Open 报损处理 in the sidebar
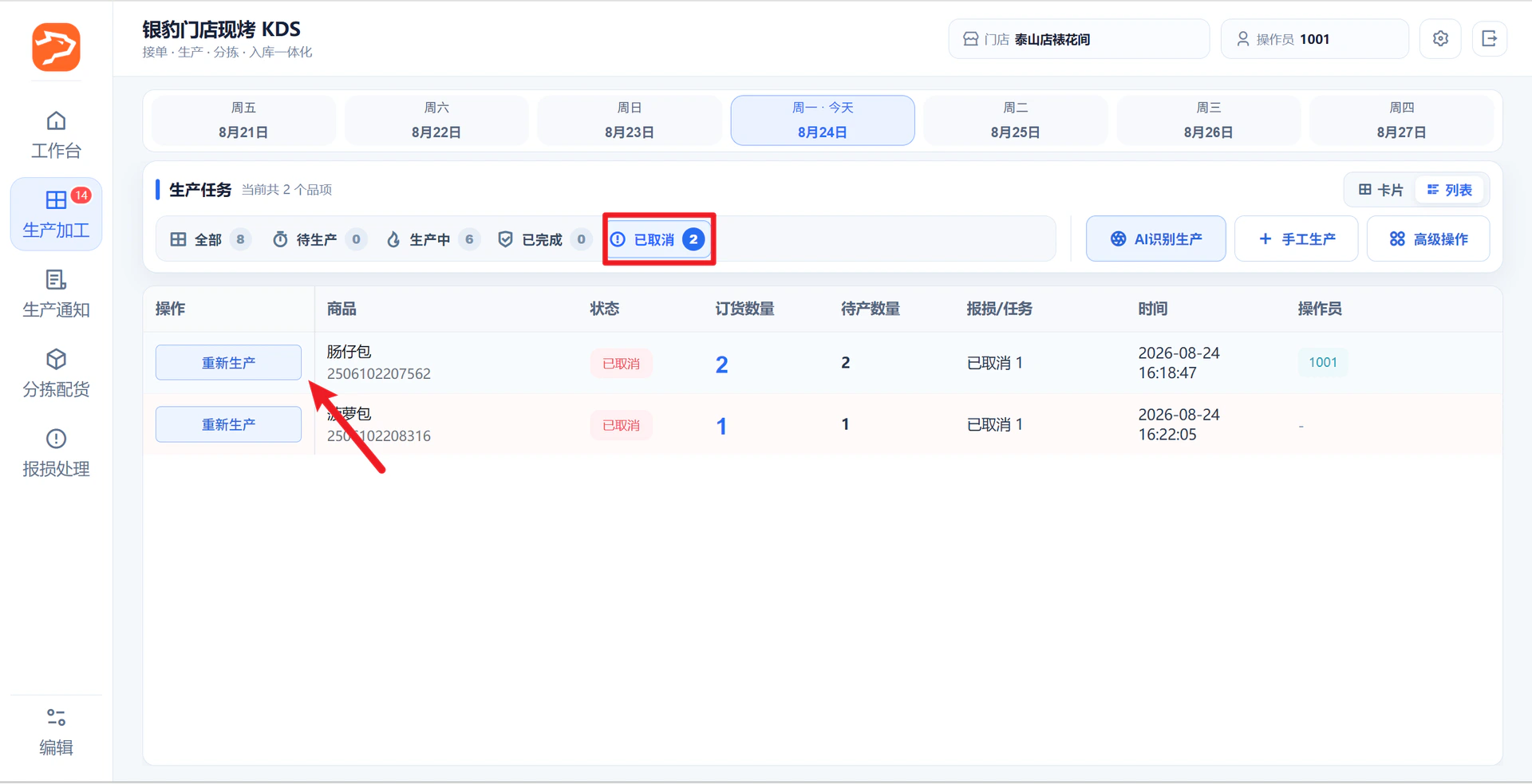The height and width of the screenshot is (784, 1532). (56, 453)
